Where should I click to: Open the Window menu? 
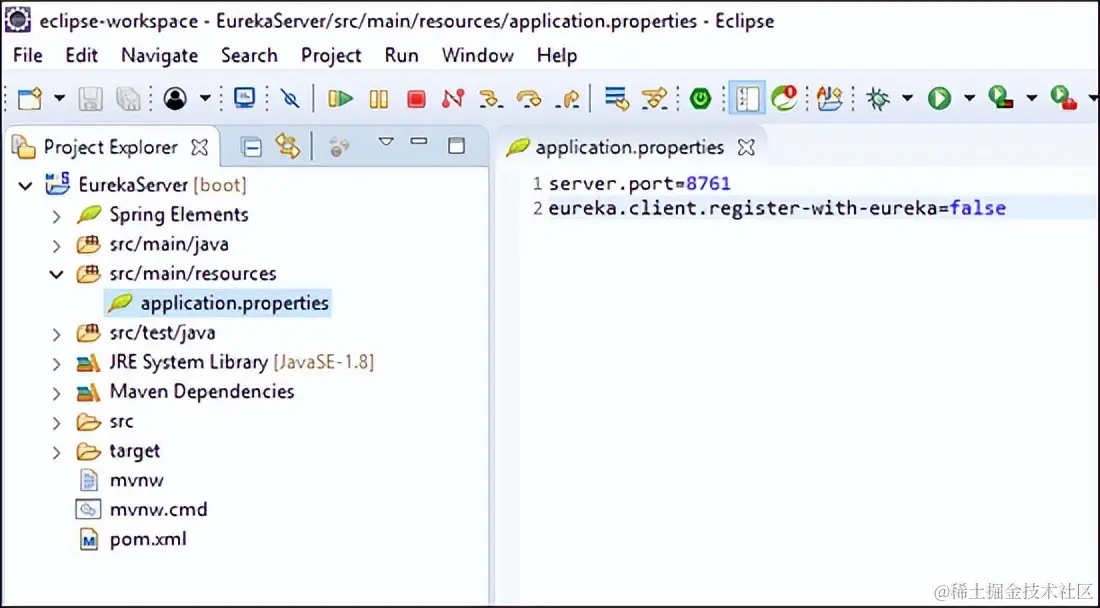478,55
